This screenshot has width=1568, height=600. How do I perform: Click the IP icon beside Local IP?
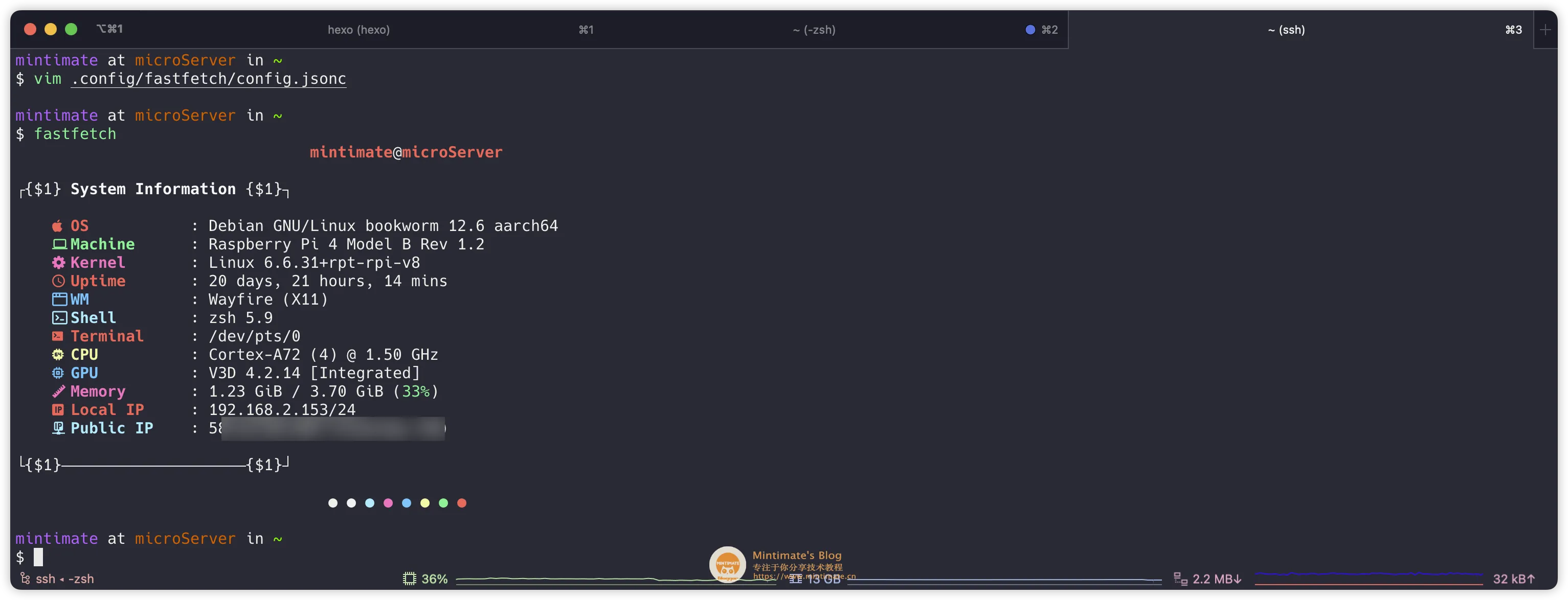click(58, 409)
